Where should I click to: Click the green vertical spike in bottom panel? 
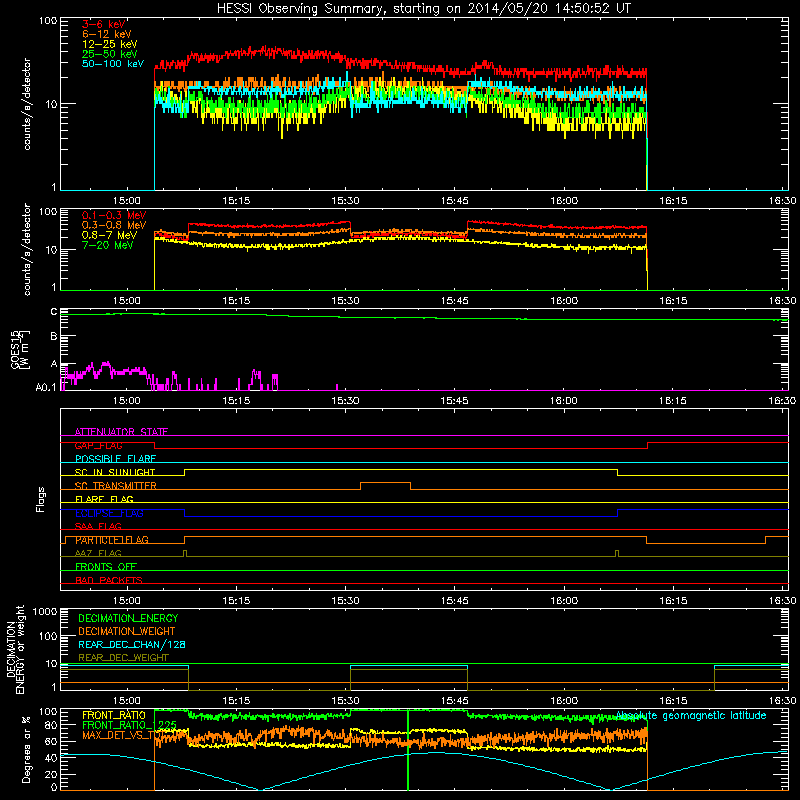[408, 750]
